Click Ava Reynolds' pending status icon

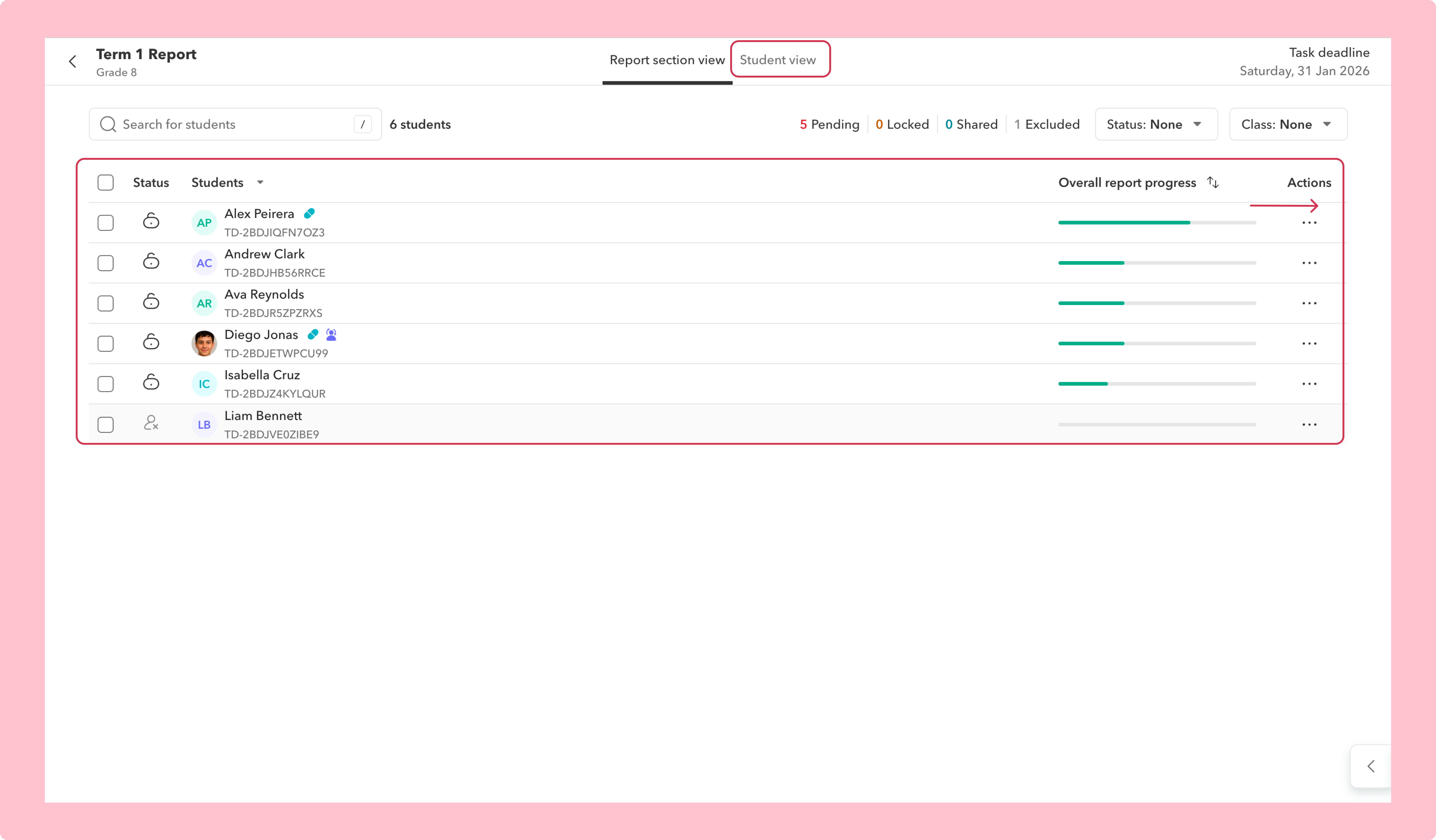tap(151, 302)
